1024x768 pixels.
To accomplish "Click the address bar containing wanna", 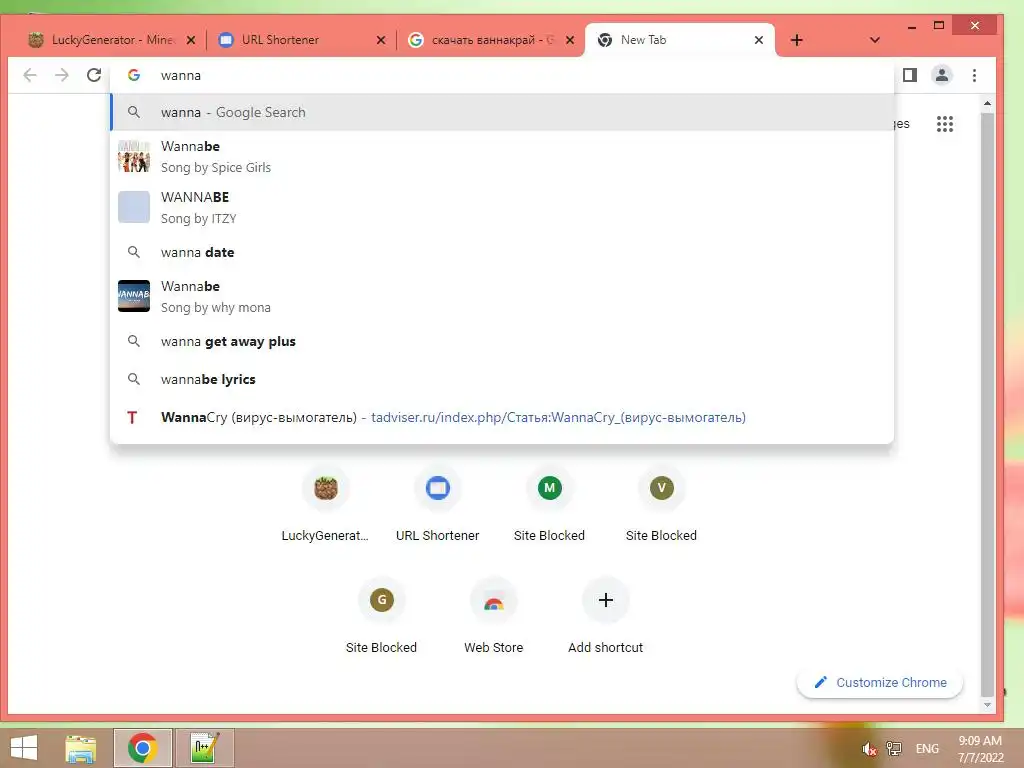I will (502, 75).
